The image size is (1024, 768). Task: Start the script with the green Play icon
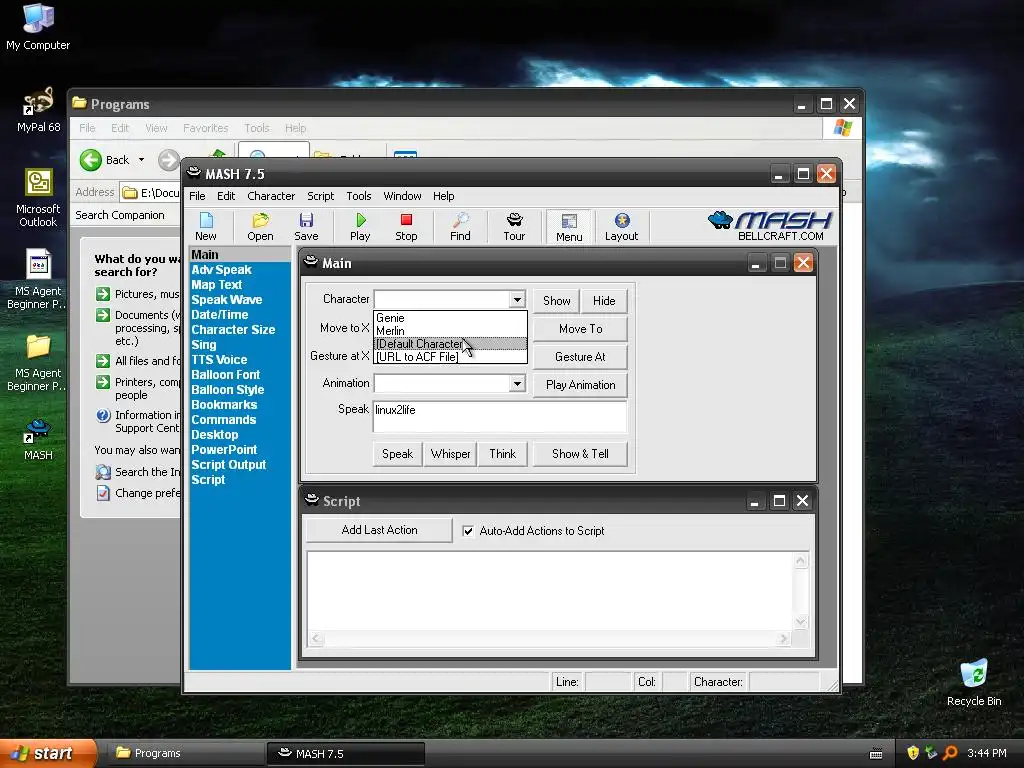point(360,227)
